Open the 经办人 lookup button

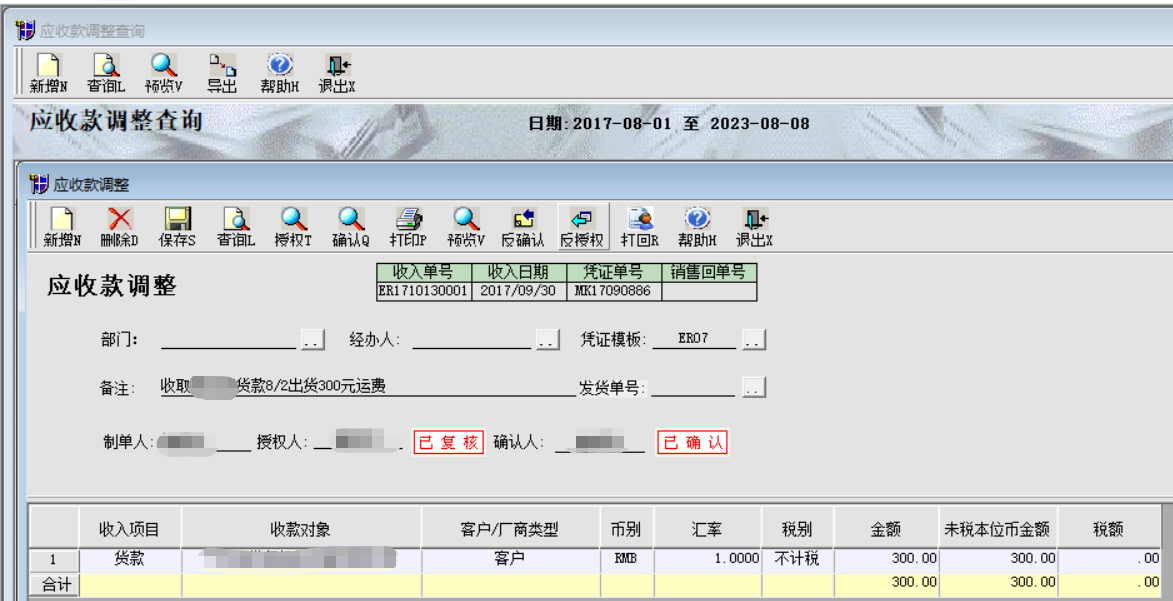[548, 340]
